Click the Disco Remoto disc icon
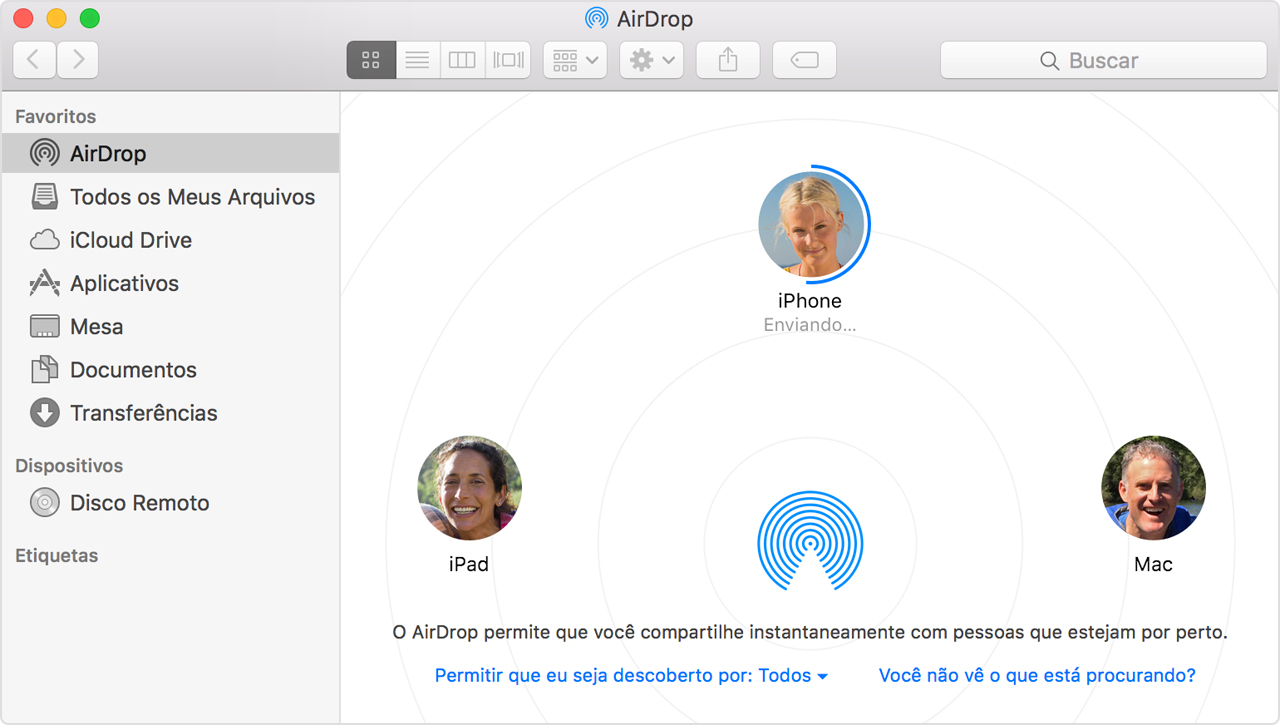1280x726 pixels. pyautogui.click(x=44, y=502)
